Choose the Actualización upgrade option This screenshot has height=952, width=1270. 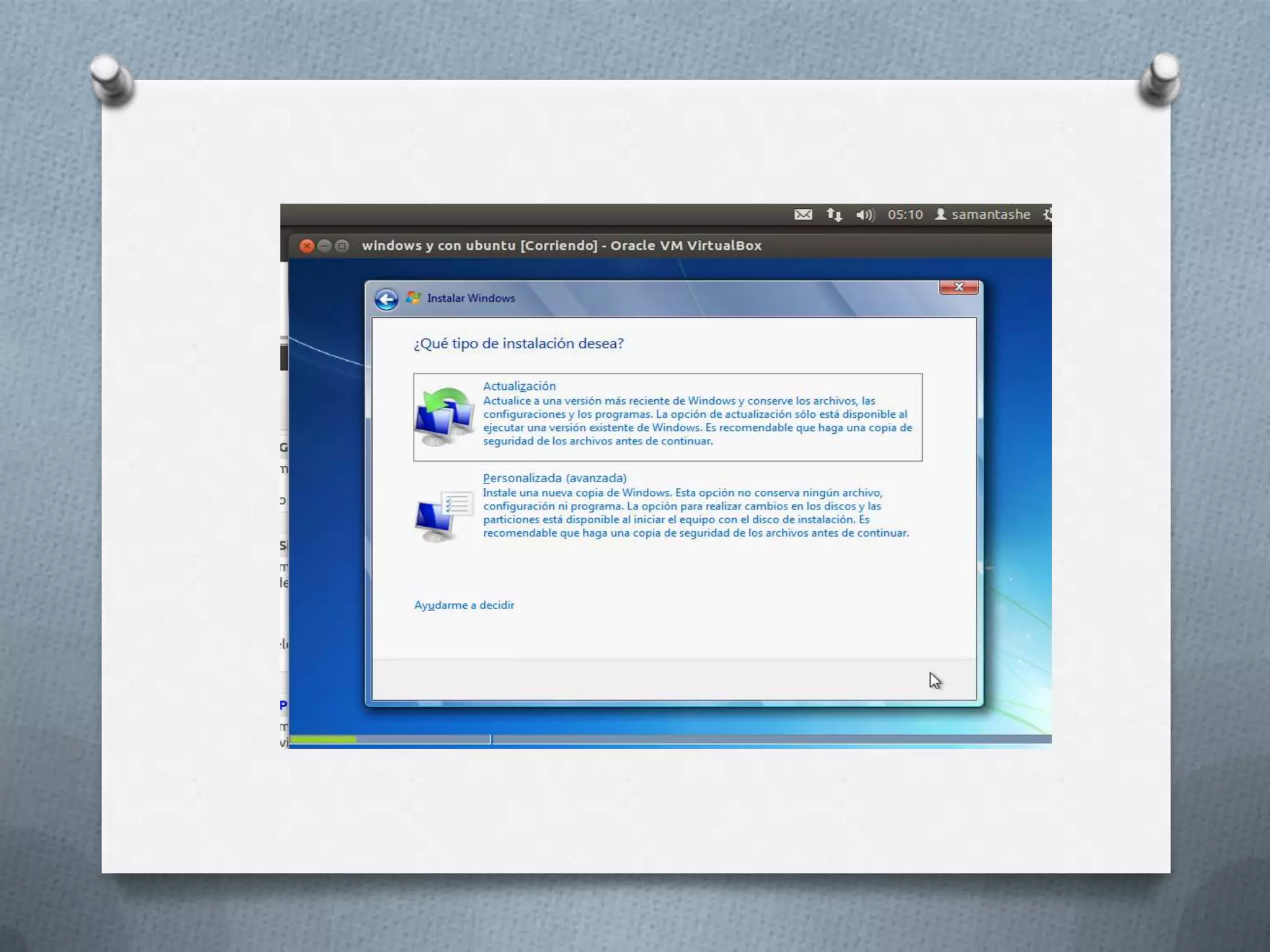point(668,417)
